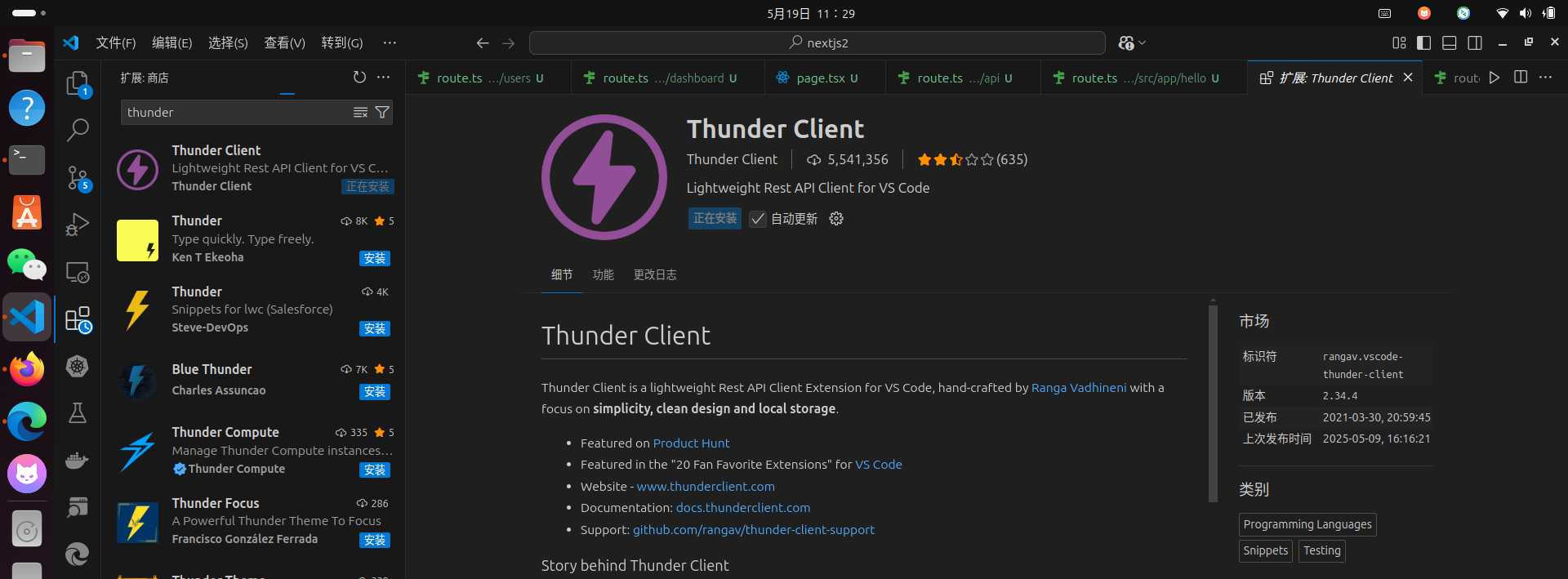Open www.thunderclient.com website link
1568x579 pixels.
pyautogui.click(x=706, y=487)
